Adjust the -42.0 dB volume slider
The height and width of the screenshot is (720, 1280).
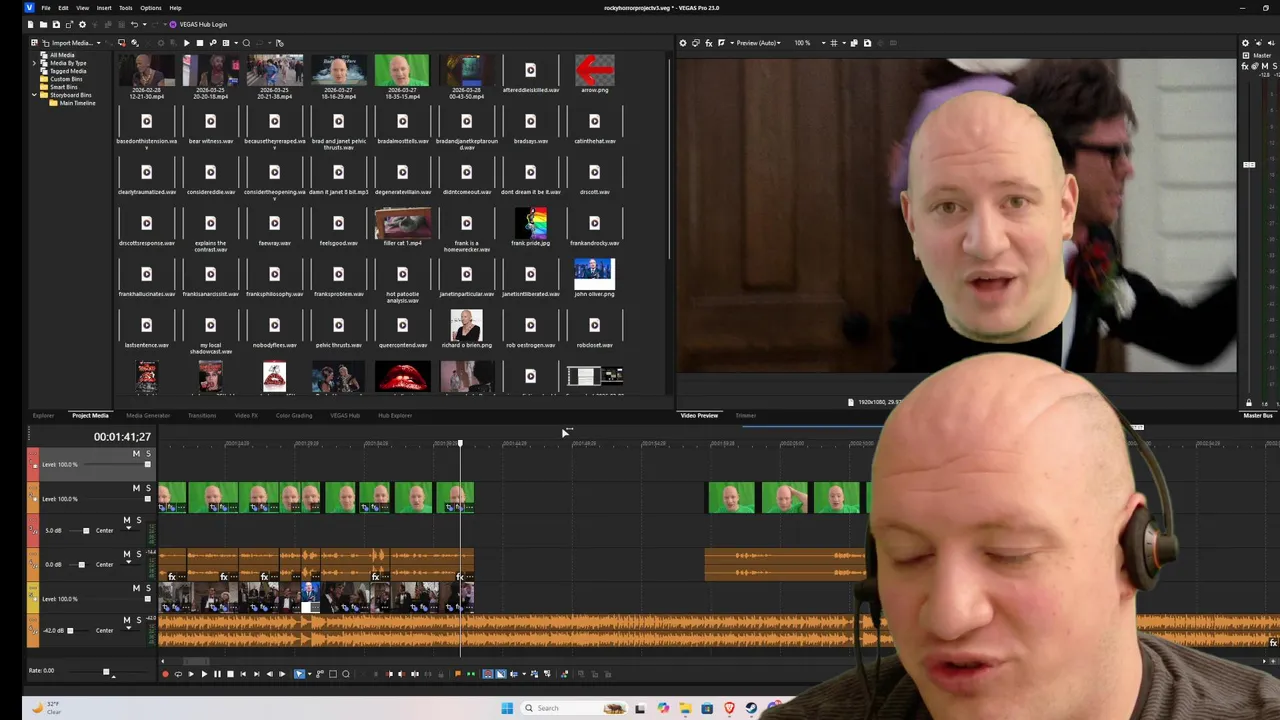click(71, 631)
